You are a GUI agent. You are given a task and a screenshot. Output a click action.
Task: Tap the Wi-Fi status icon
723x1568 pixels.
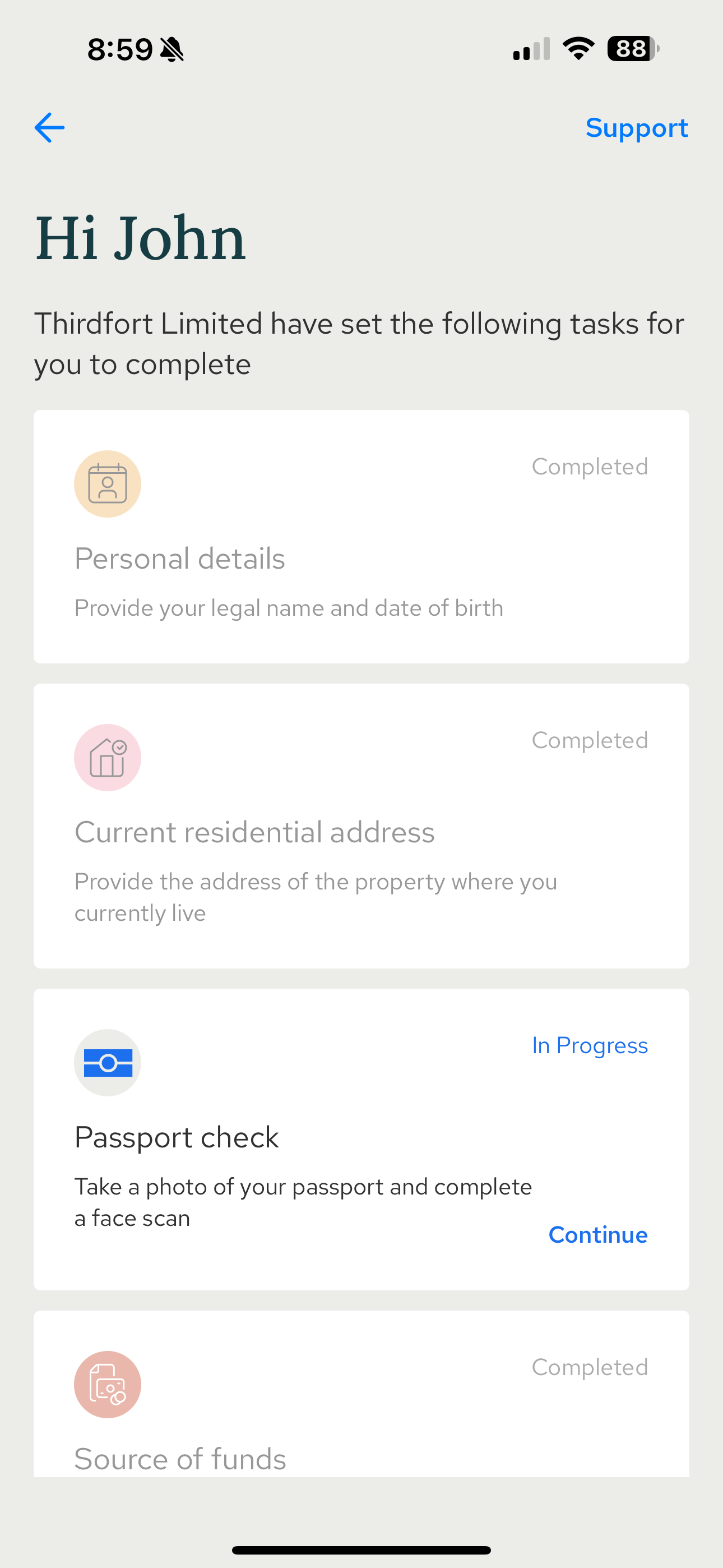[578, 49]
